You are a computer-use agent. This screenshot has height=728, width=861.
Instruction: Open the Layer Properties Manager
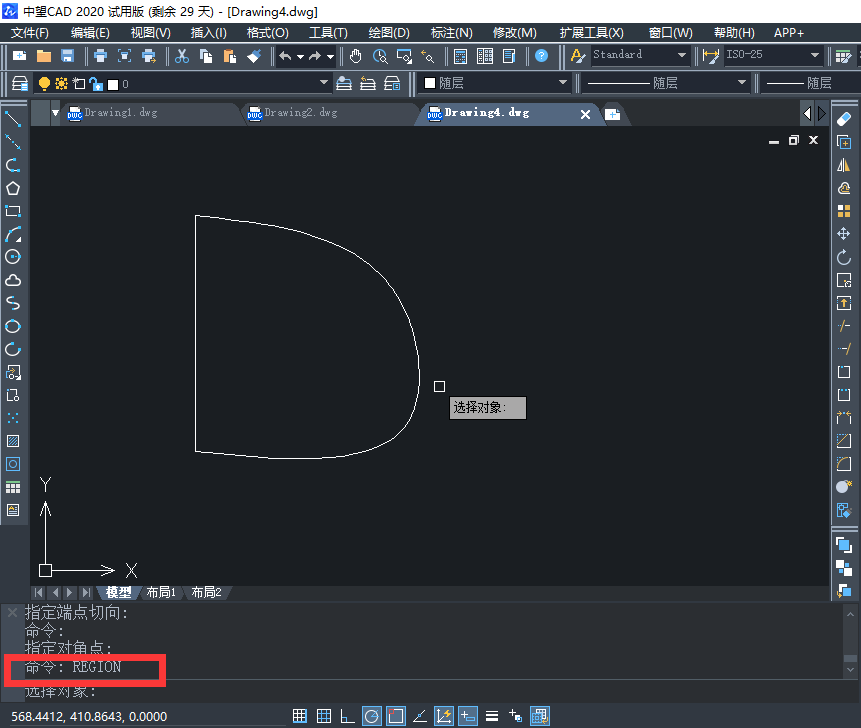pos(19,84)
